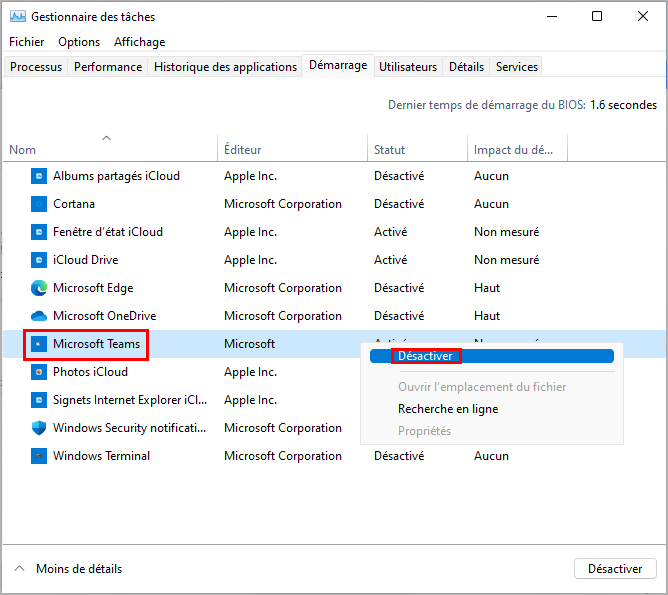
Task: Click the Fenêtre d'état iCloud icon
Action: pos(39,232)
